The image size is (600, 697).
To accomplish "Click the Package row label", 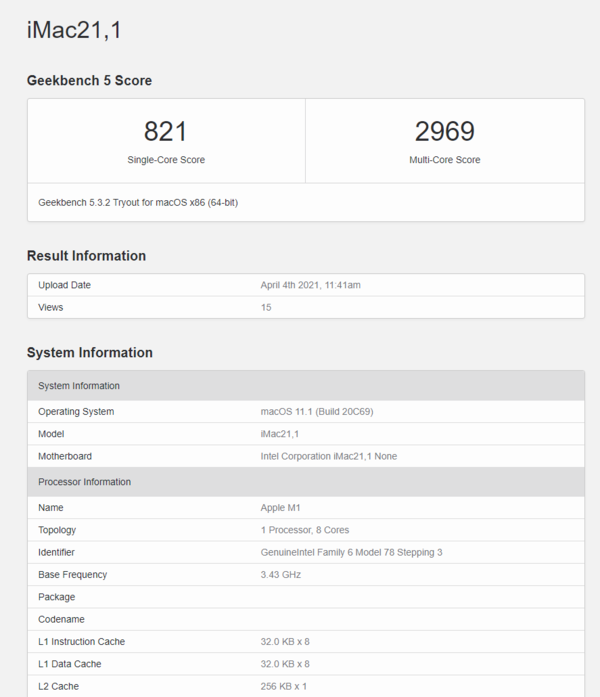I will pyautogui.click(x=56, y=597).
